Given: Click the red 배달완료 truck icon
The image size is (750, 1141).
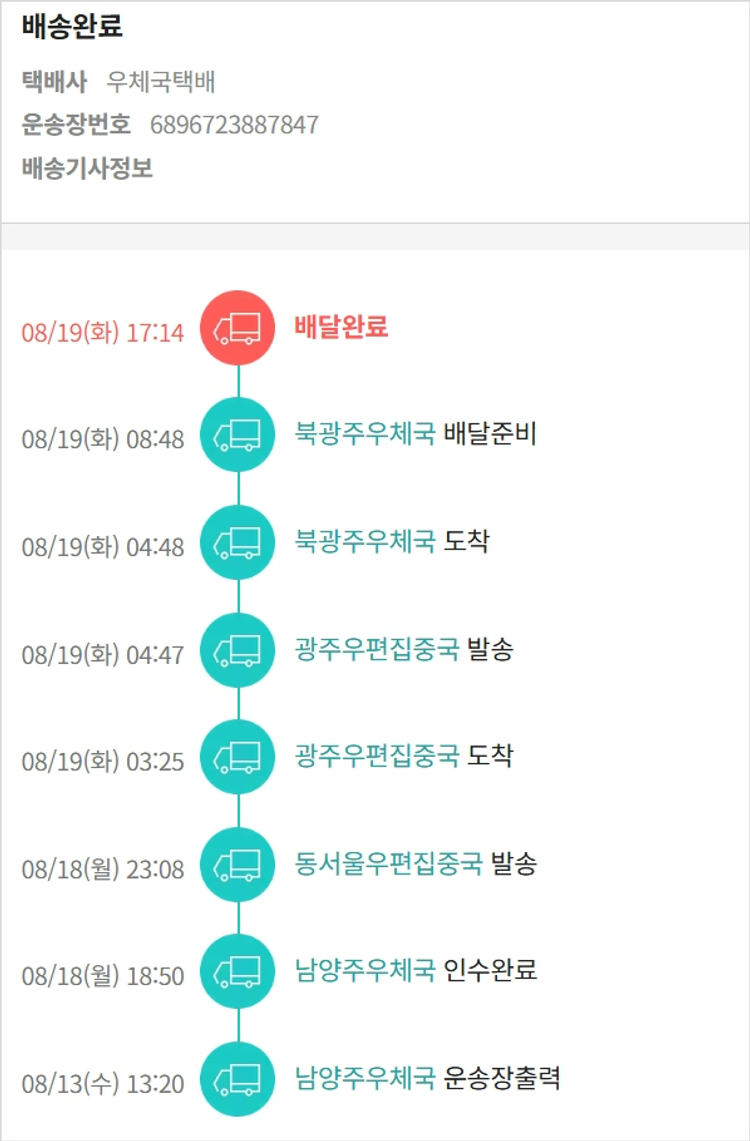Looking at the screenshot, I should (238, 327).
